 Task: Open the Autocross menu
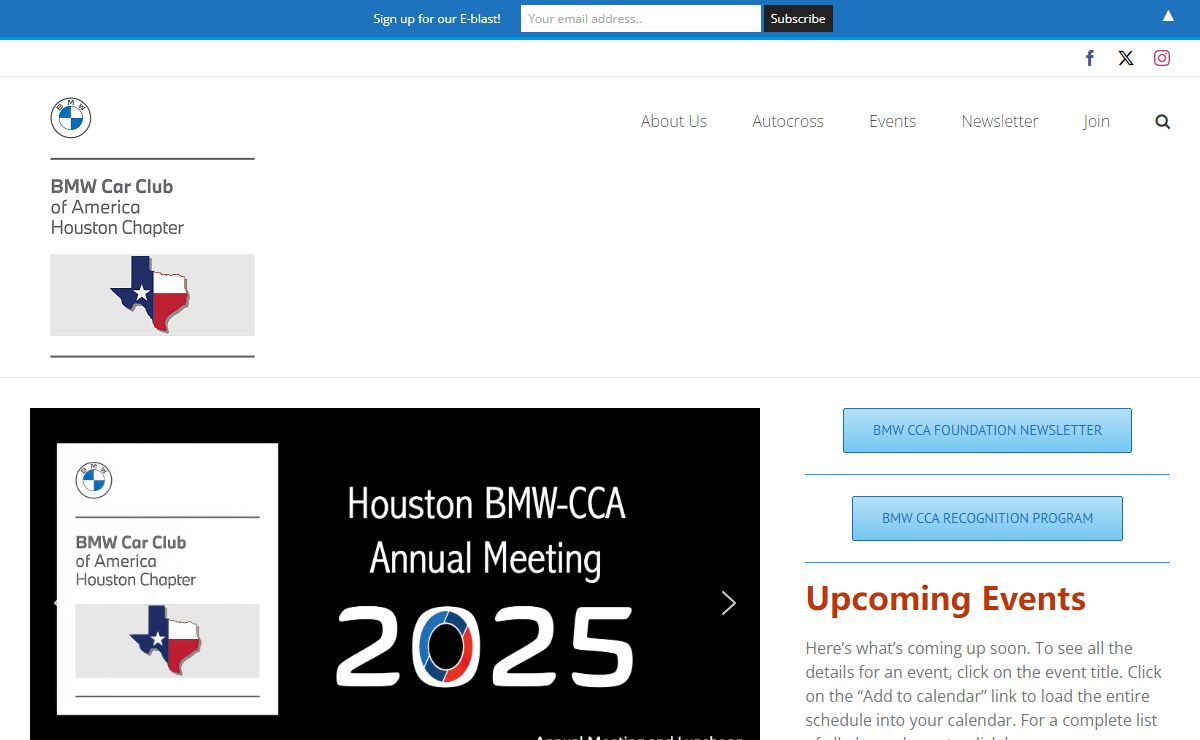click(x=788, y=121)
